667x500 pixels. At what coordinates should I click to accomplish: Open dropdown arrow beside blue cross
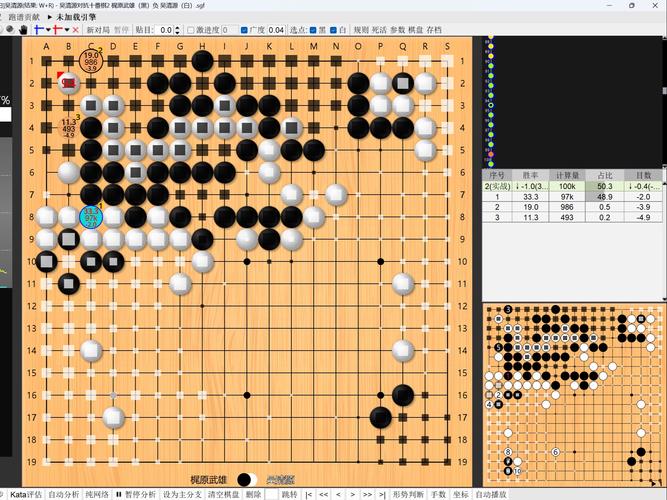coord(48,30)
